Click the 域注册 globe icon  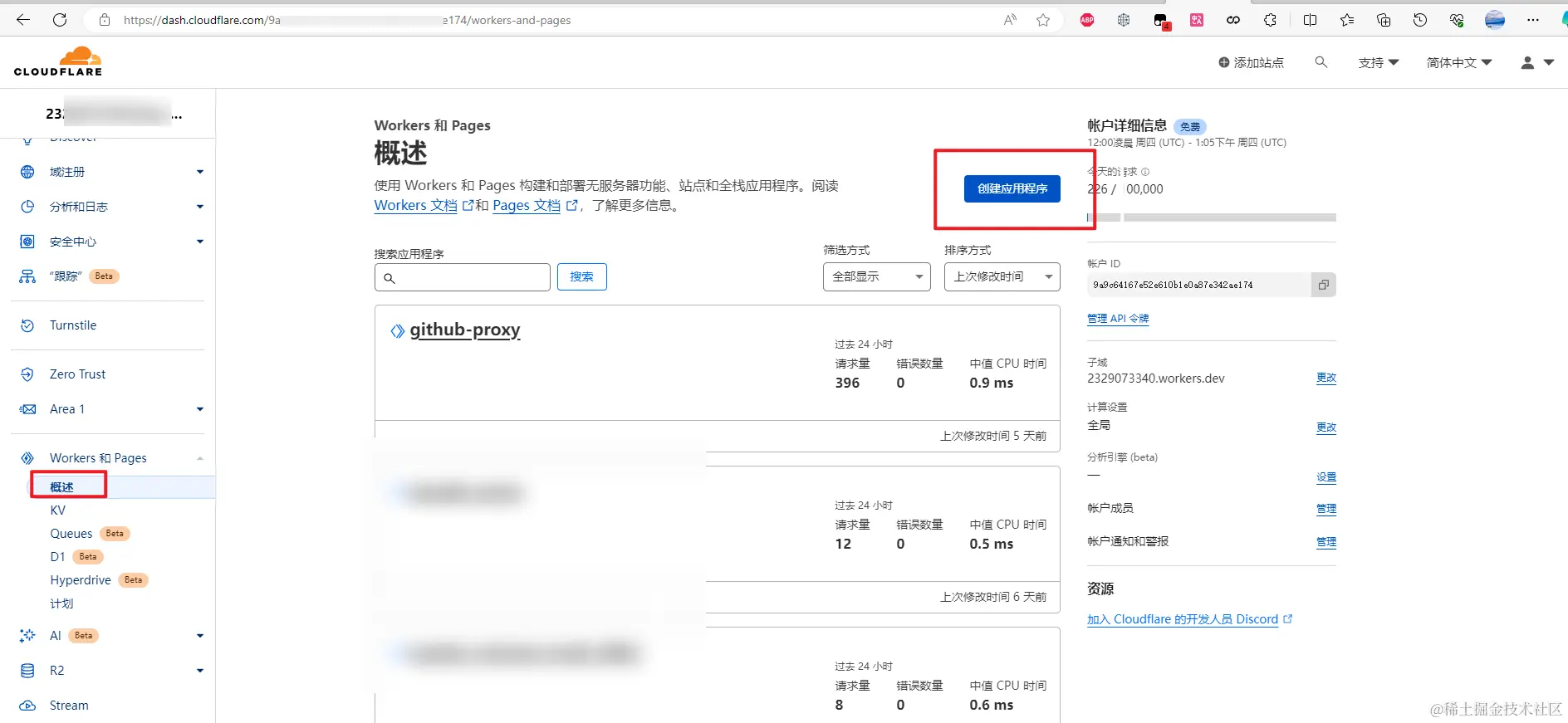coord(27,172)
